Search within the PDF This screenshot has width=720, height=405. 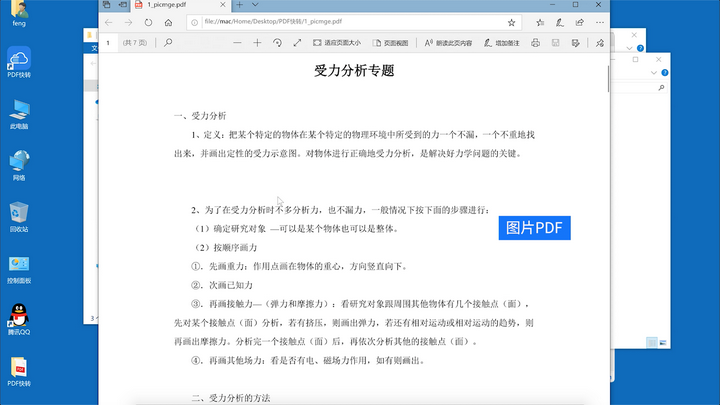pyautogui.click(x=168, y=43)
